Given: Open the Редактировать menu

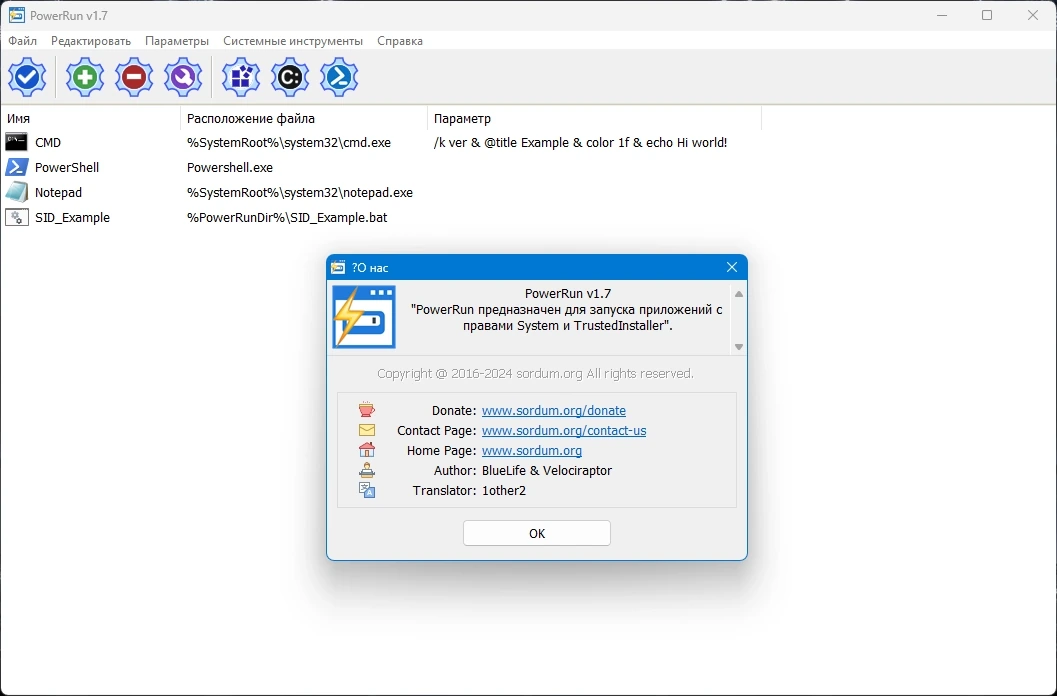Looking at the screenshot, I should point(91,41).
